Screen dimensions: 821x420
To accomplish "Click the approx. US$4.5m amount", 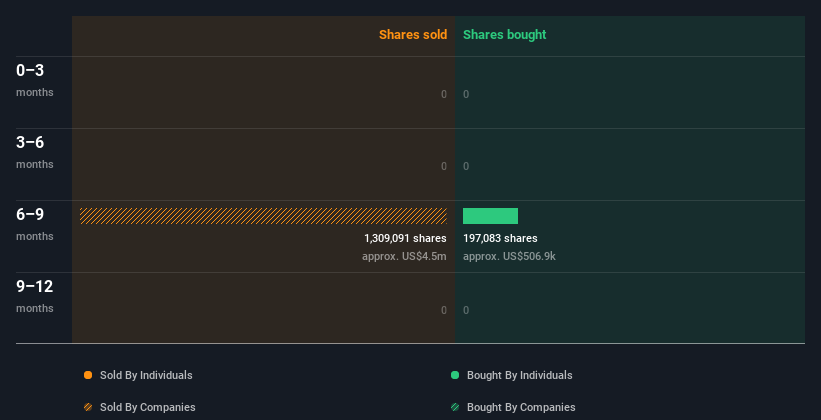I will (404, 257).
